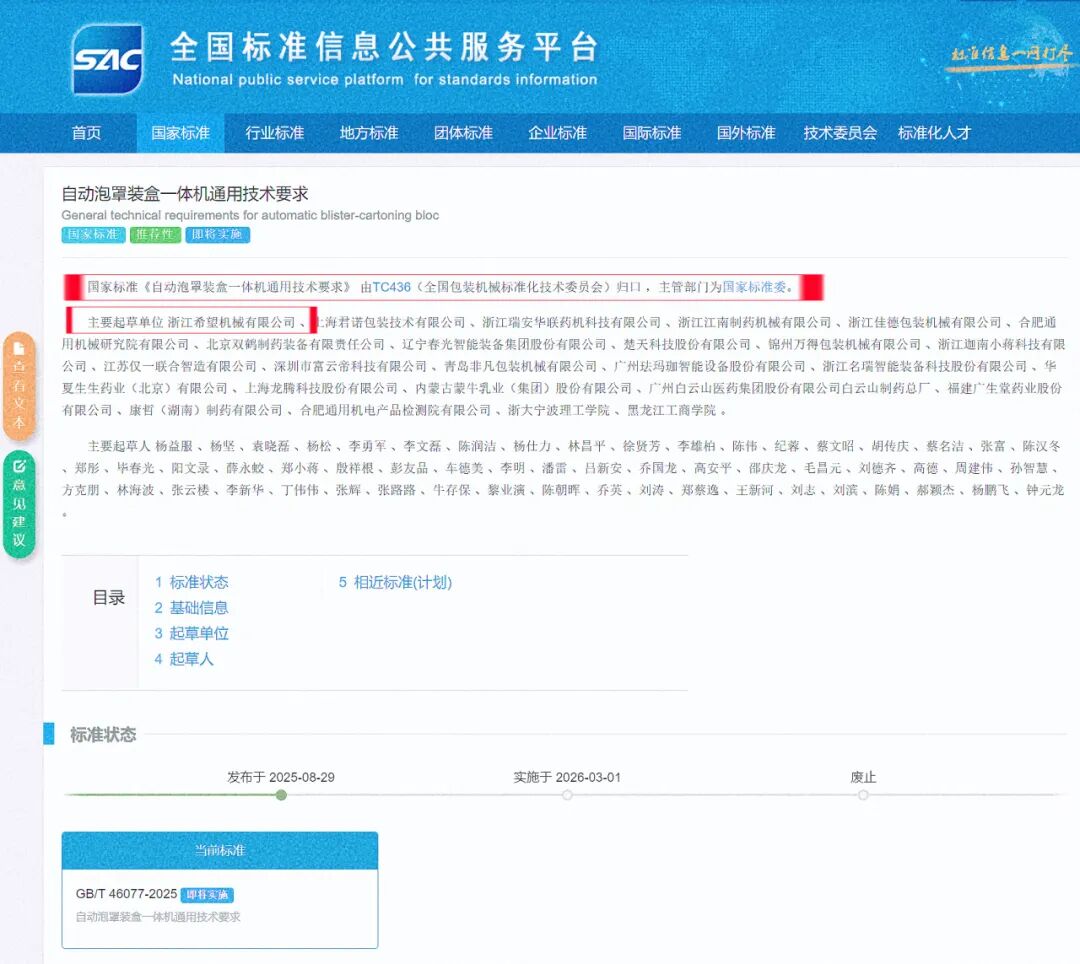The height and width of the screenshot is (964, 1080).
Task: Click the blue 国家标准 tag badge
Action: (94, 235)
